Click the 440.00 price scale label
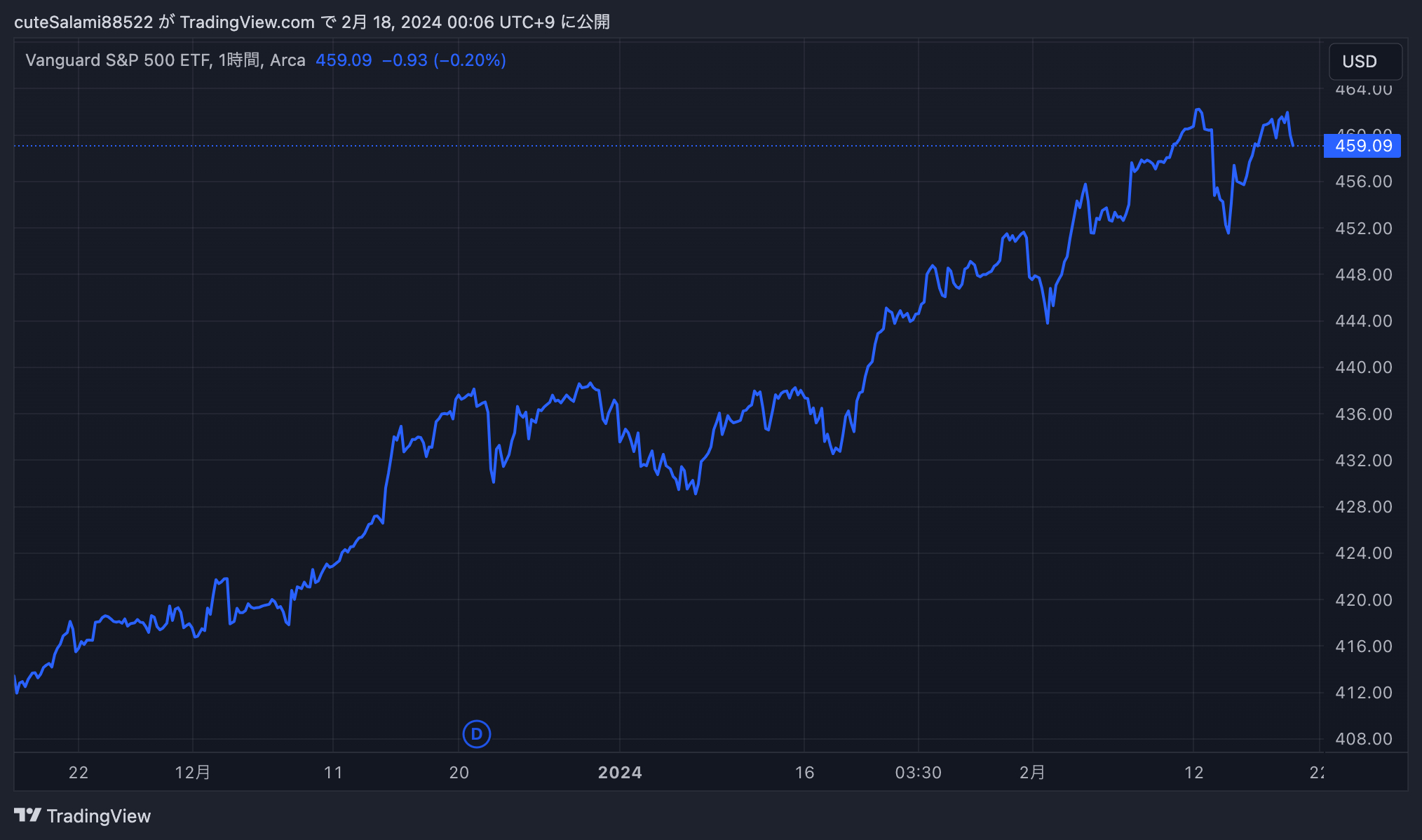The height and width of the screenshot is (840, 1422). coord(1363,367)
